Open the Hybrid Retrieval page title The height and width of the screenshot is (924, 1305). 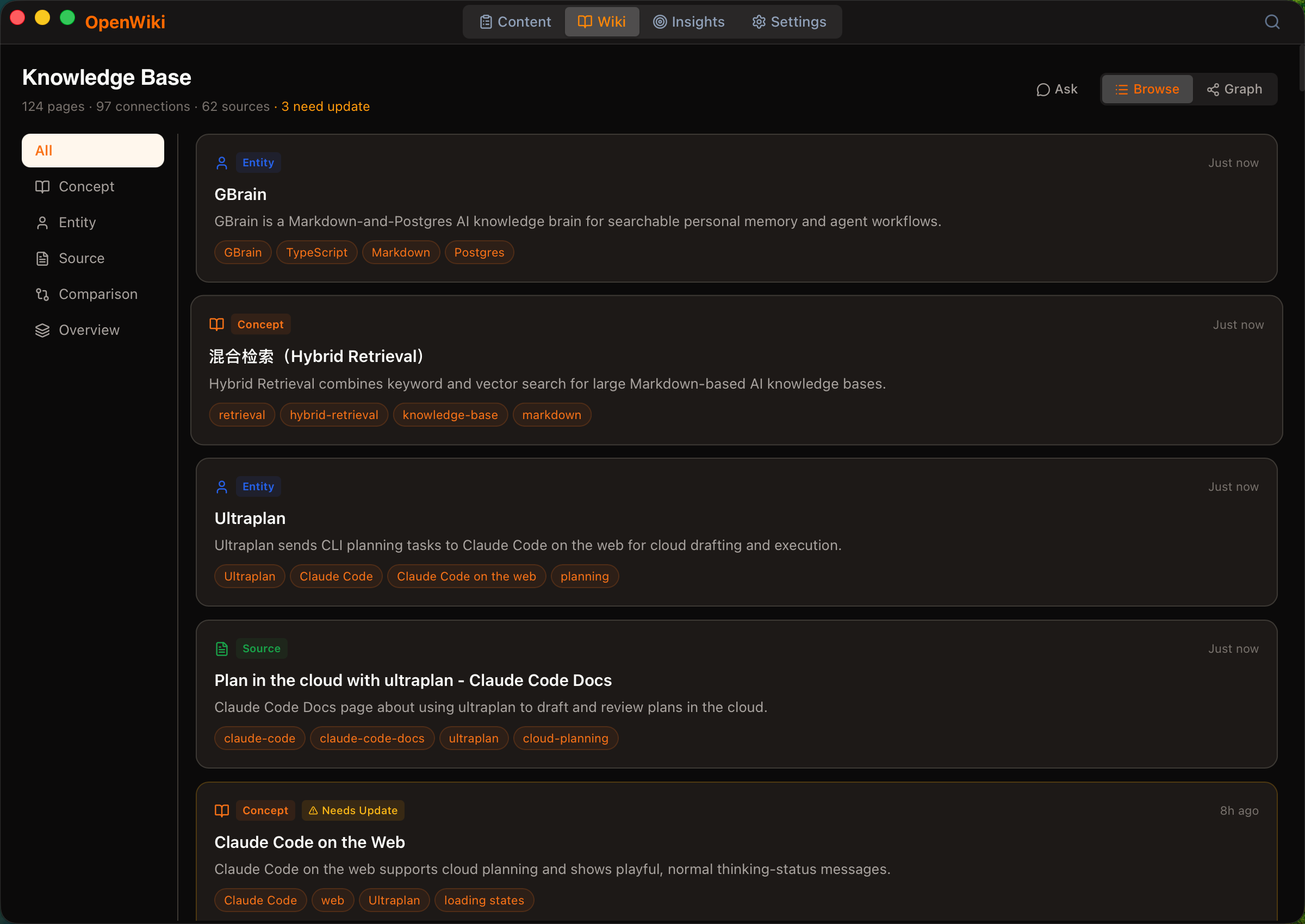click(316, 356)
